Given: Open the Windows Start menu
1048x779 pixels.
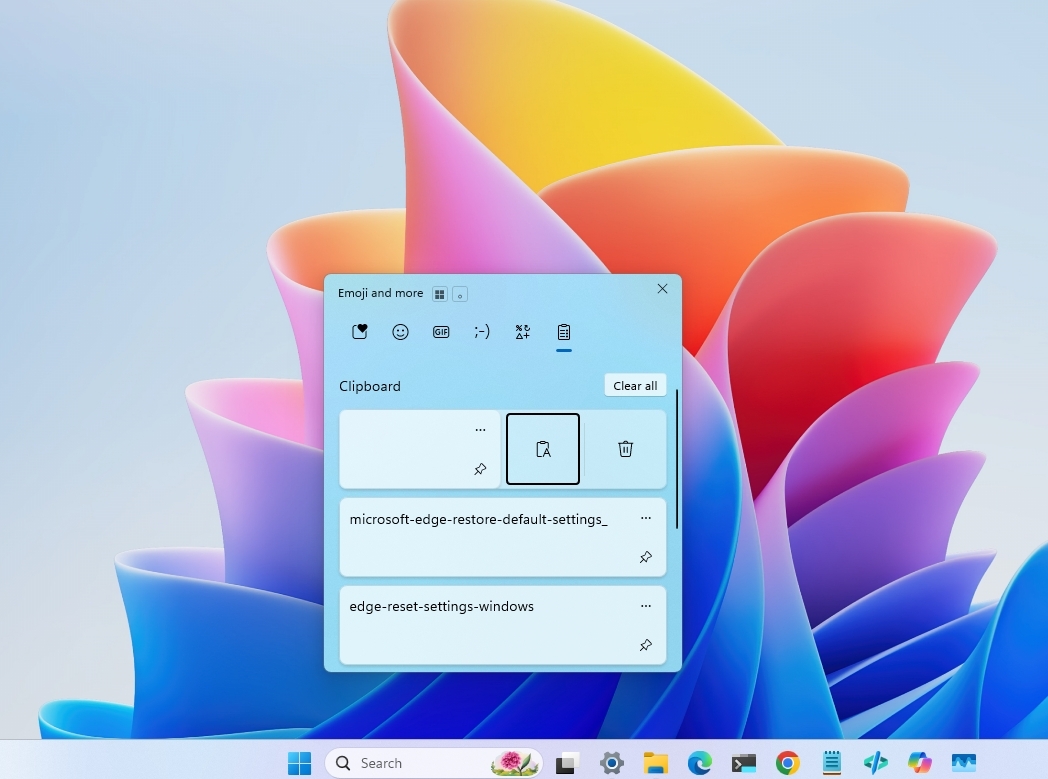Looking at the screenshot, I should [x=299, y=762].
